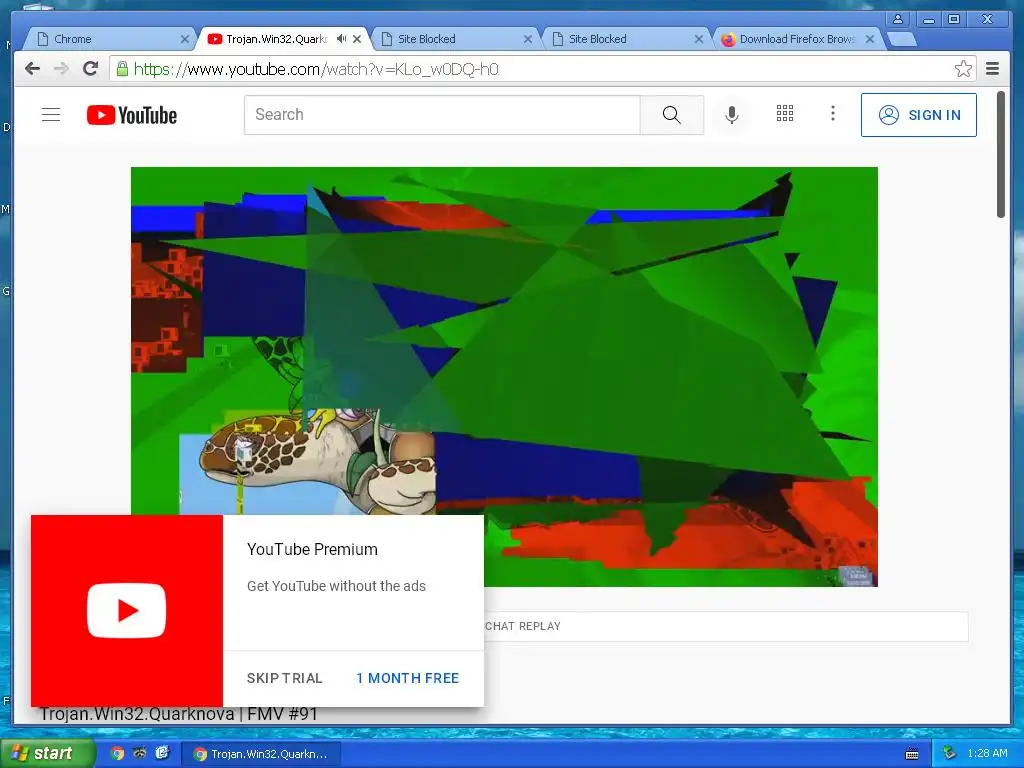This screenshot has height=768, width=1024.
Task: Click the red YouTube Premium logo image
Action: point(127,611)
